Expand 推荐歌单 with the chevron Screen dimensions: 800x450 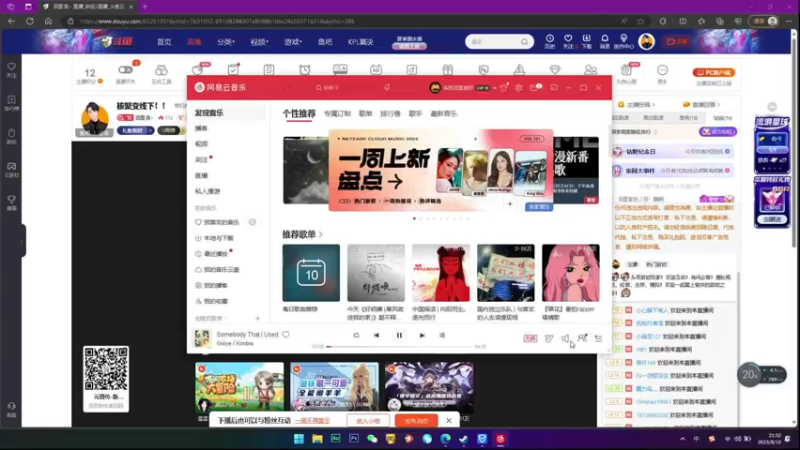(x=321, y=234)
